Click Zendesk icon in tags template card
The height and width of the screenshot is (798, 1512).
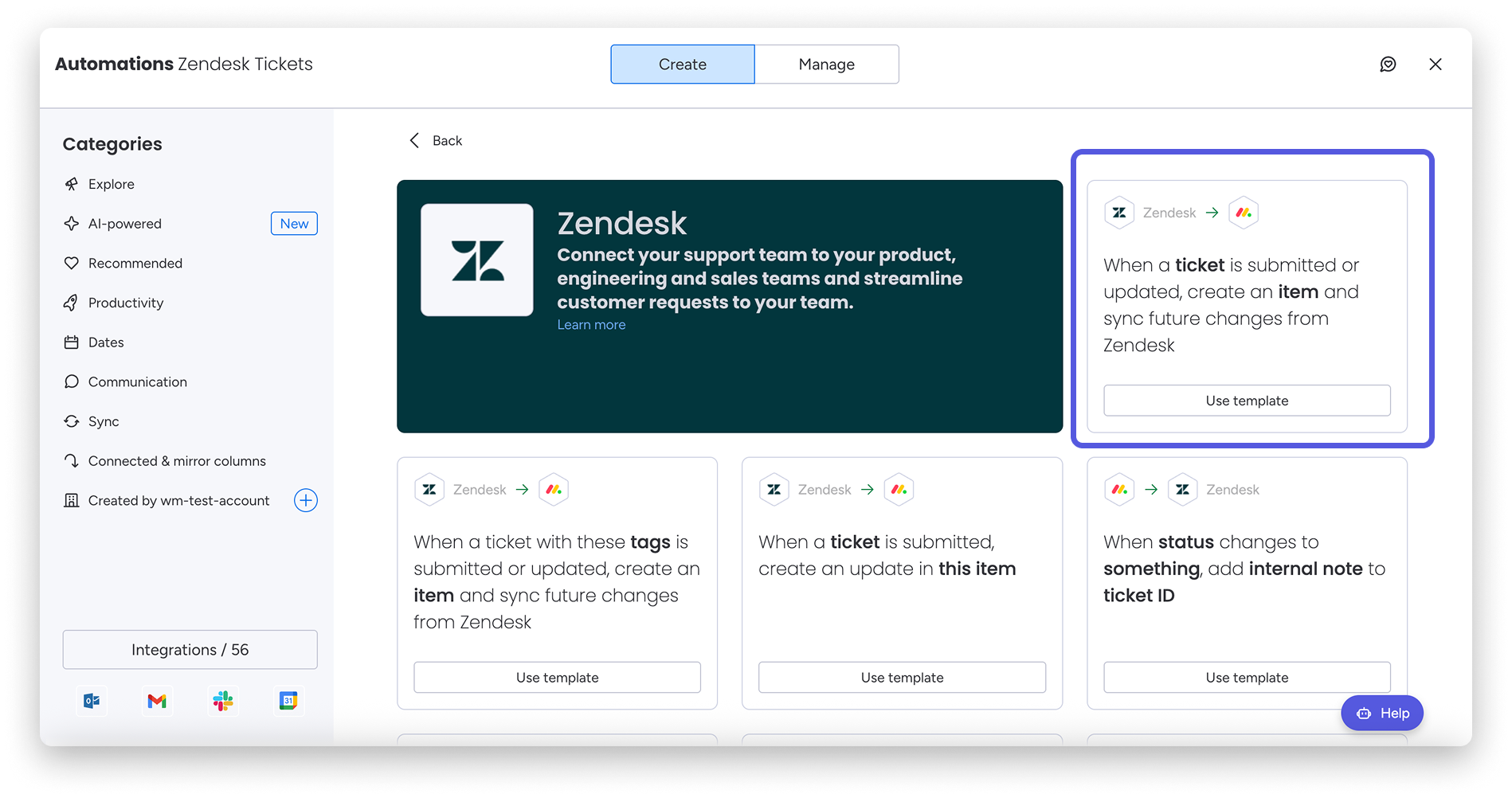(x=429, y=490)
